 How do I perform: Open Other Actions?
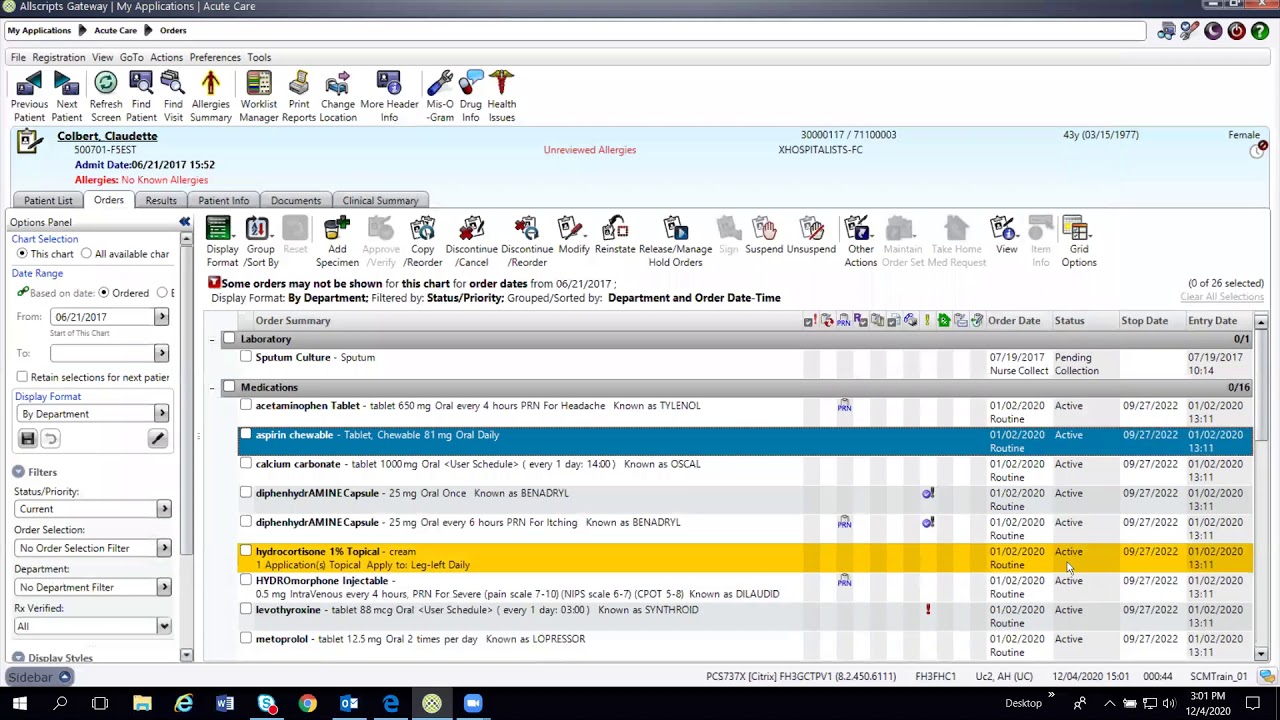860,241
